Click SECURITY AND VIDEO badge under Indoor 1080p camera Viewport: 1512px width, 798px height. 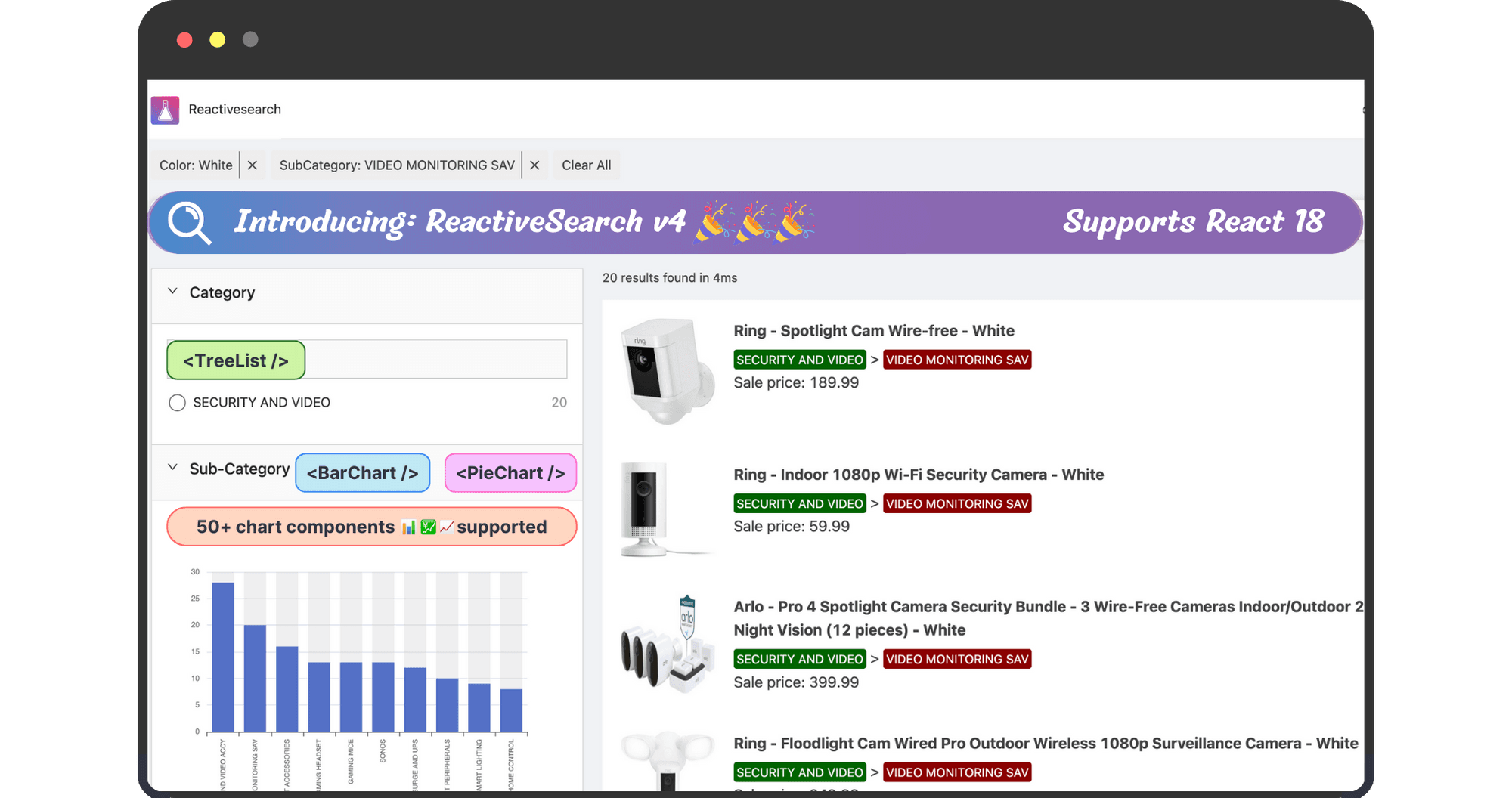pyautogui.click(x=799, y=503)
